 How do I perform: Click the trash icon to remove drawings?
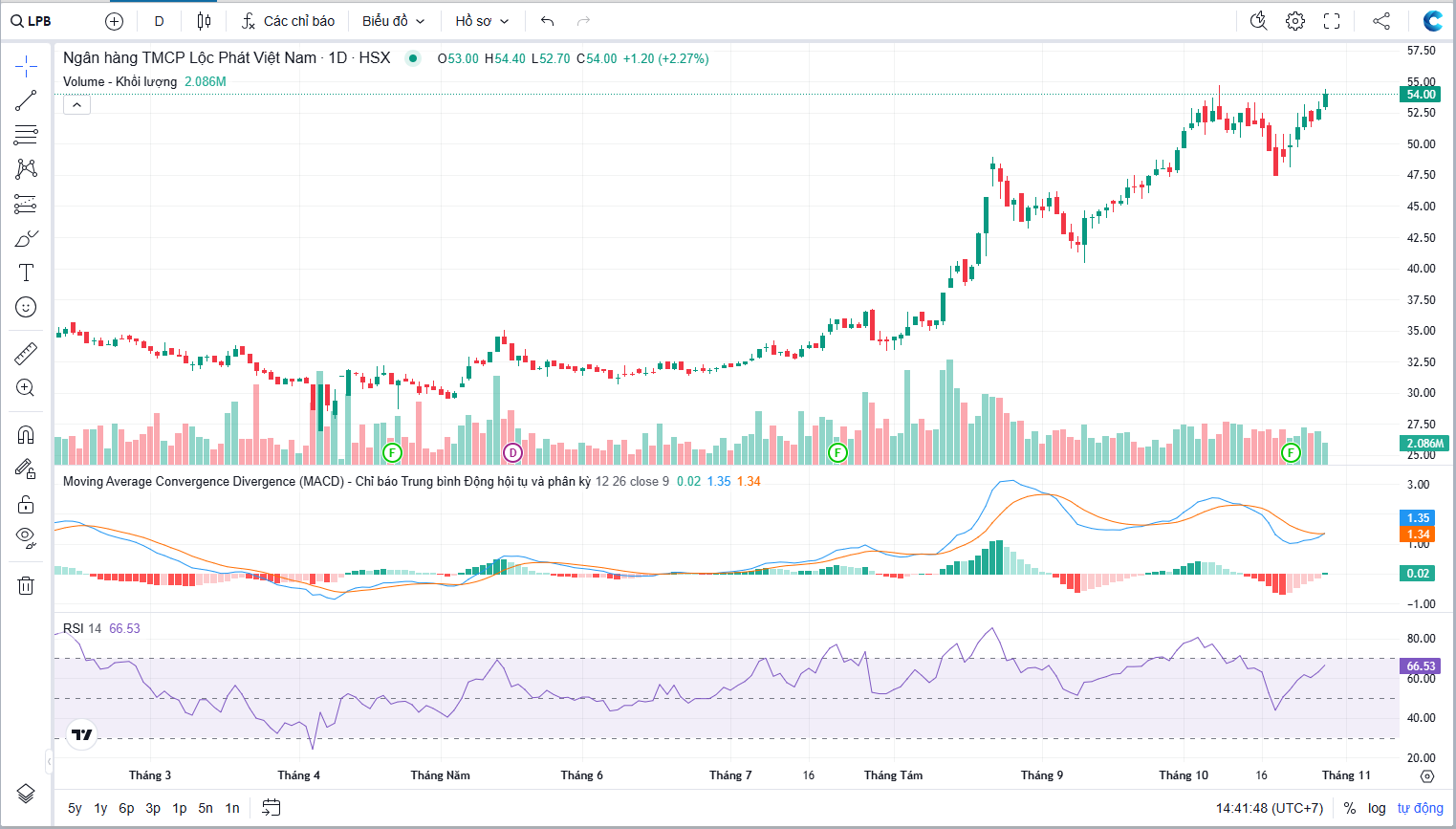click(x=26, y=585)
